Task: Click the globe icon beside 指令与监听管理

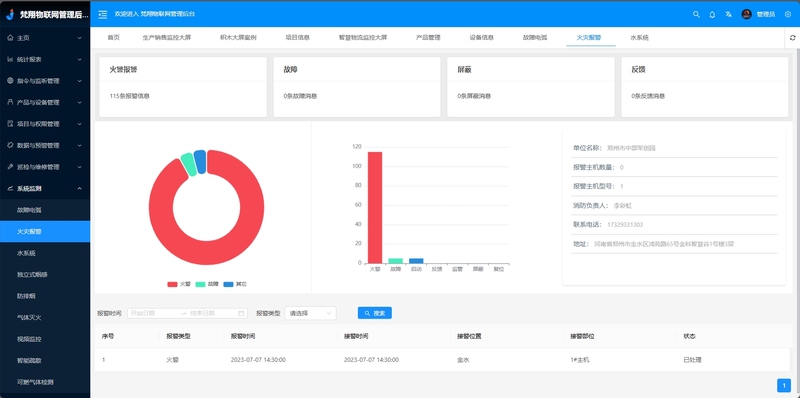Action: coord(10,81)
